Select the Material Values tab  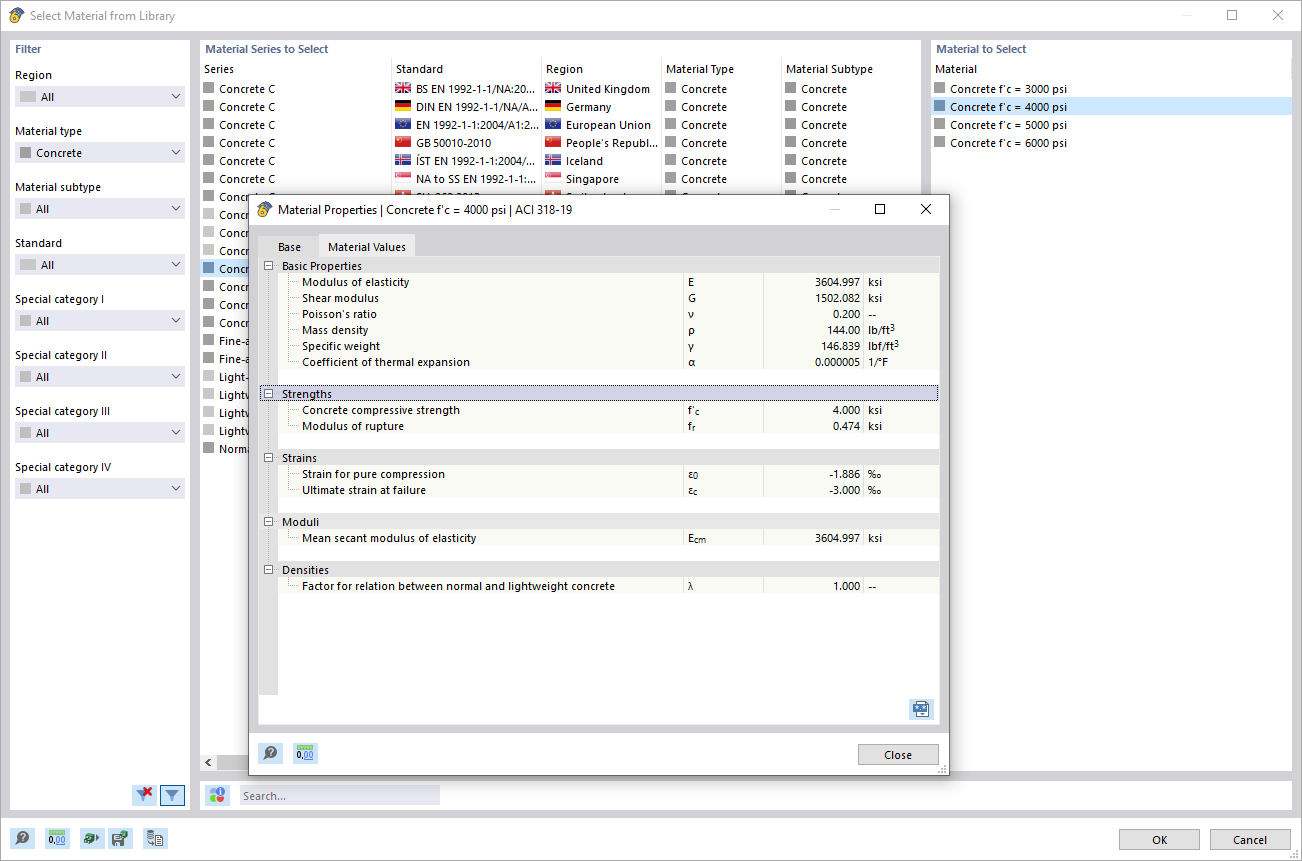point(367,246)
